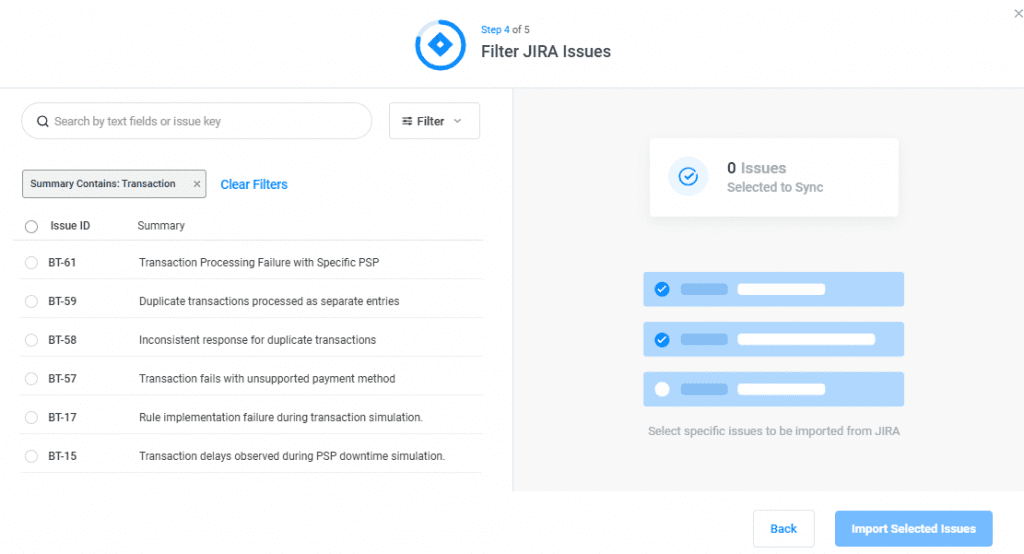Click the checkmark icon beside 0 Issues
Image resolution: width=1024 pixels, height=554 pixels.
[x=688, y=177]
